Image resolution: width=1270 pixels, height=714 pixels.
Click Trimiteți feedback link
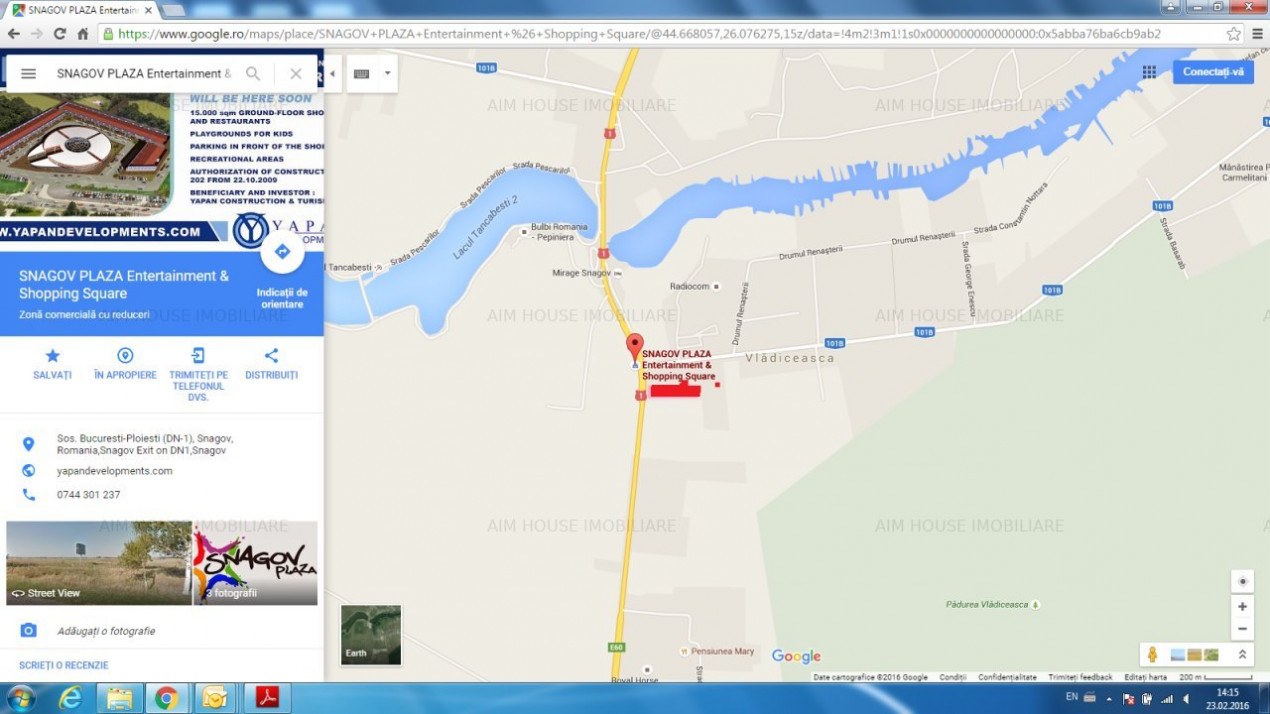pyautogui.click(x=1081, y=677)
